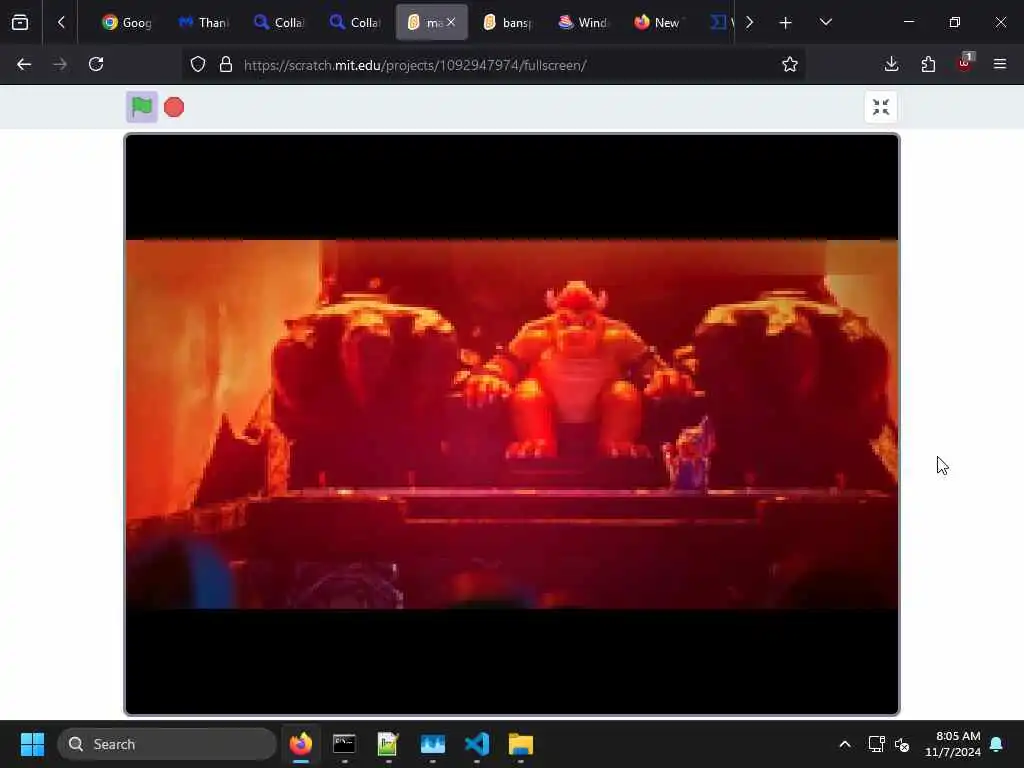Open a new tab with the plus
The image size is (1024, 768).
click(786, 23)
